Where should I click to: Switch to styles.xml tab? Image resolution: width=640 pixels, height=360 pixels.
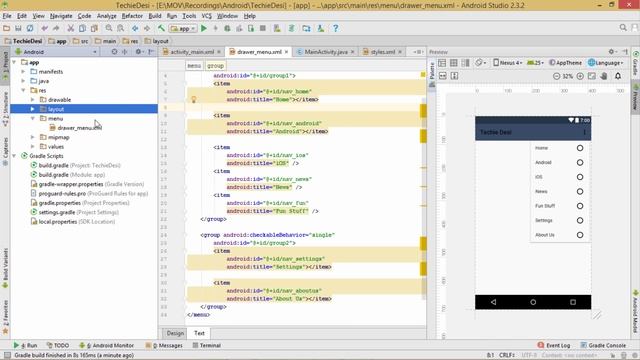click(382, 52)
